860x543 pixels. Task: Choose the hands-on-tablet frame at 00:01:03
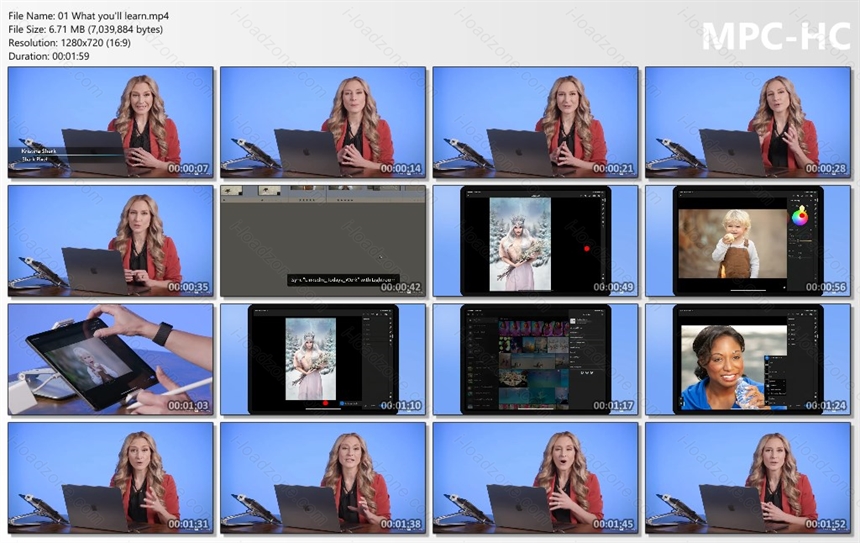point(111,359)
